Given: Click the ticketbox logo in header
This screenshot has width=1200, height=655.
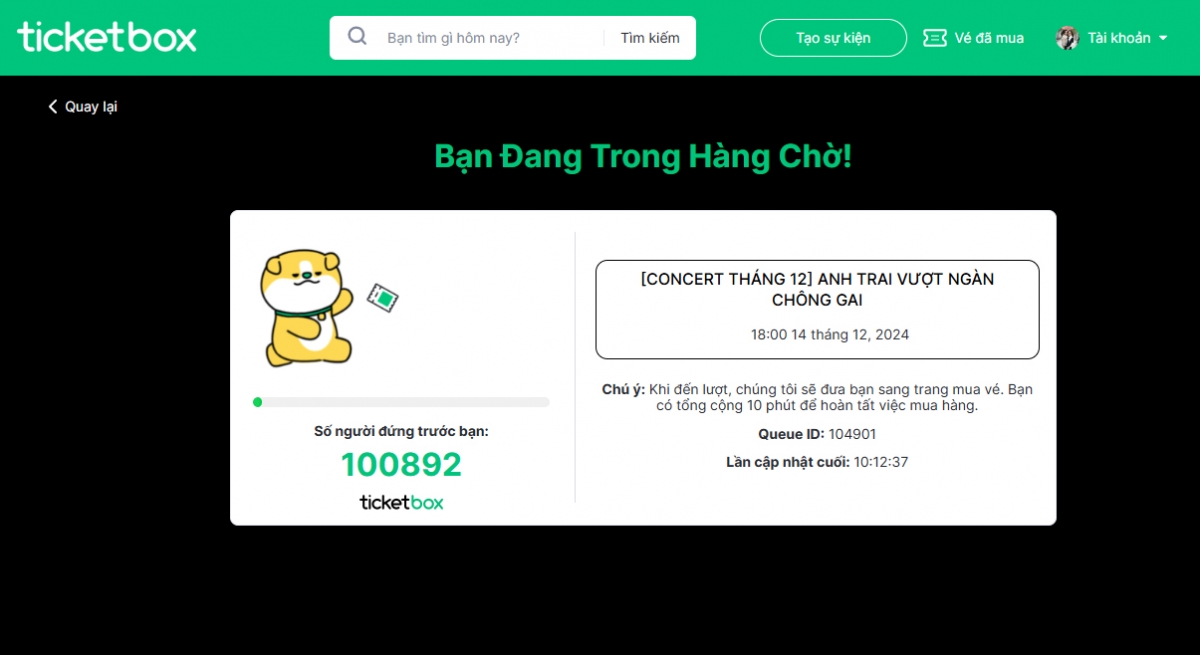Looking at the screenshot, I should point(107,37).
